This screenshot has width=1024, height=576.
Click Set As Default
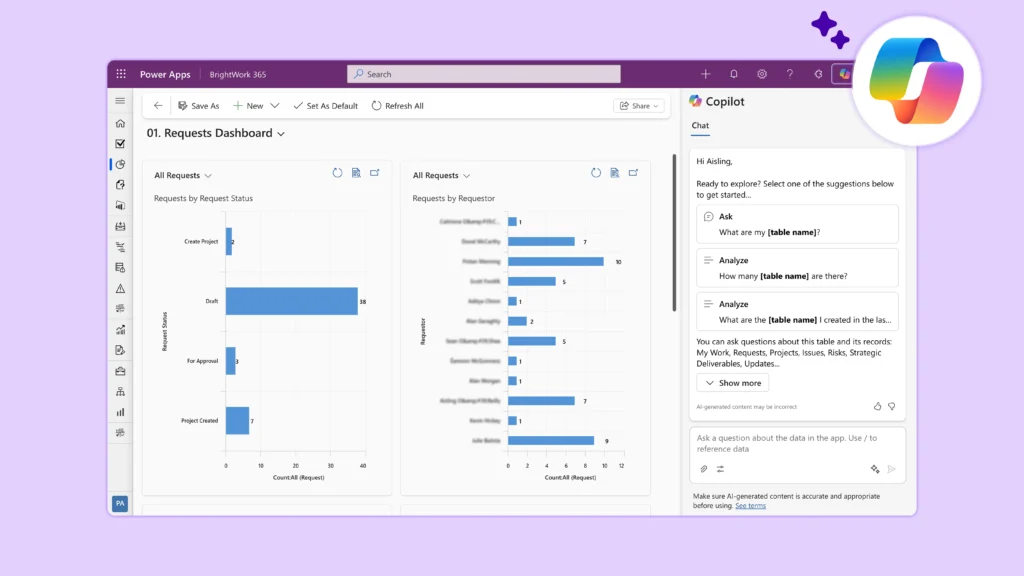click(x=325, y=106)
